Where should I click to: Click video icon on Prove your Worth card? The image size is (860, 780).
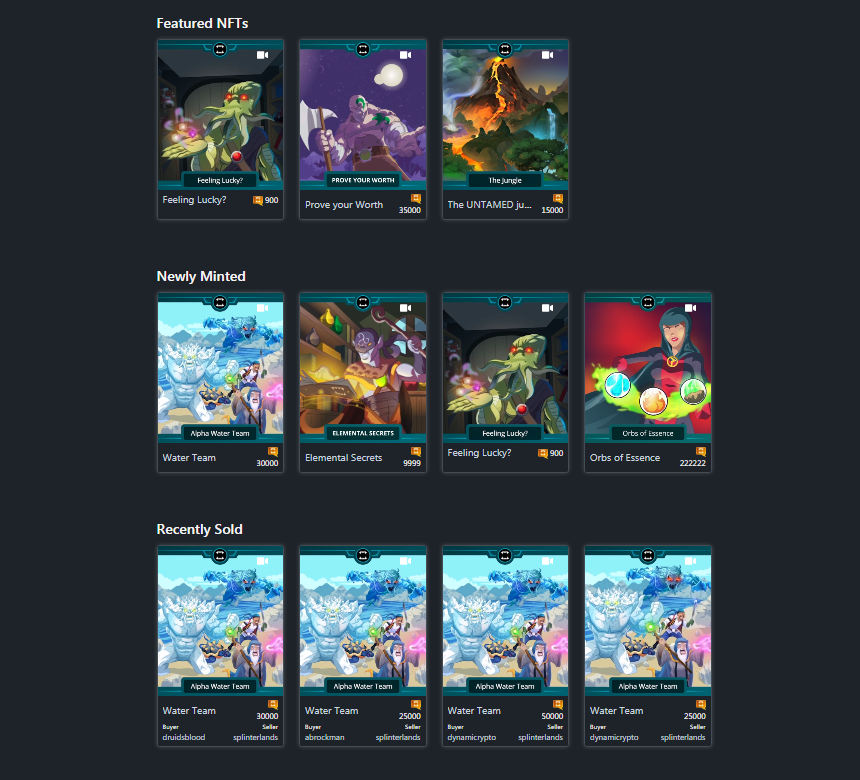click(405, 55)
